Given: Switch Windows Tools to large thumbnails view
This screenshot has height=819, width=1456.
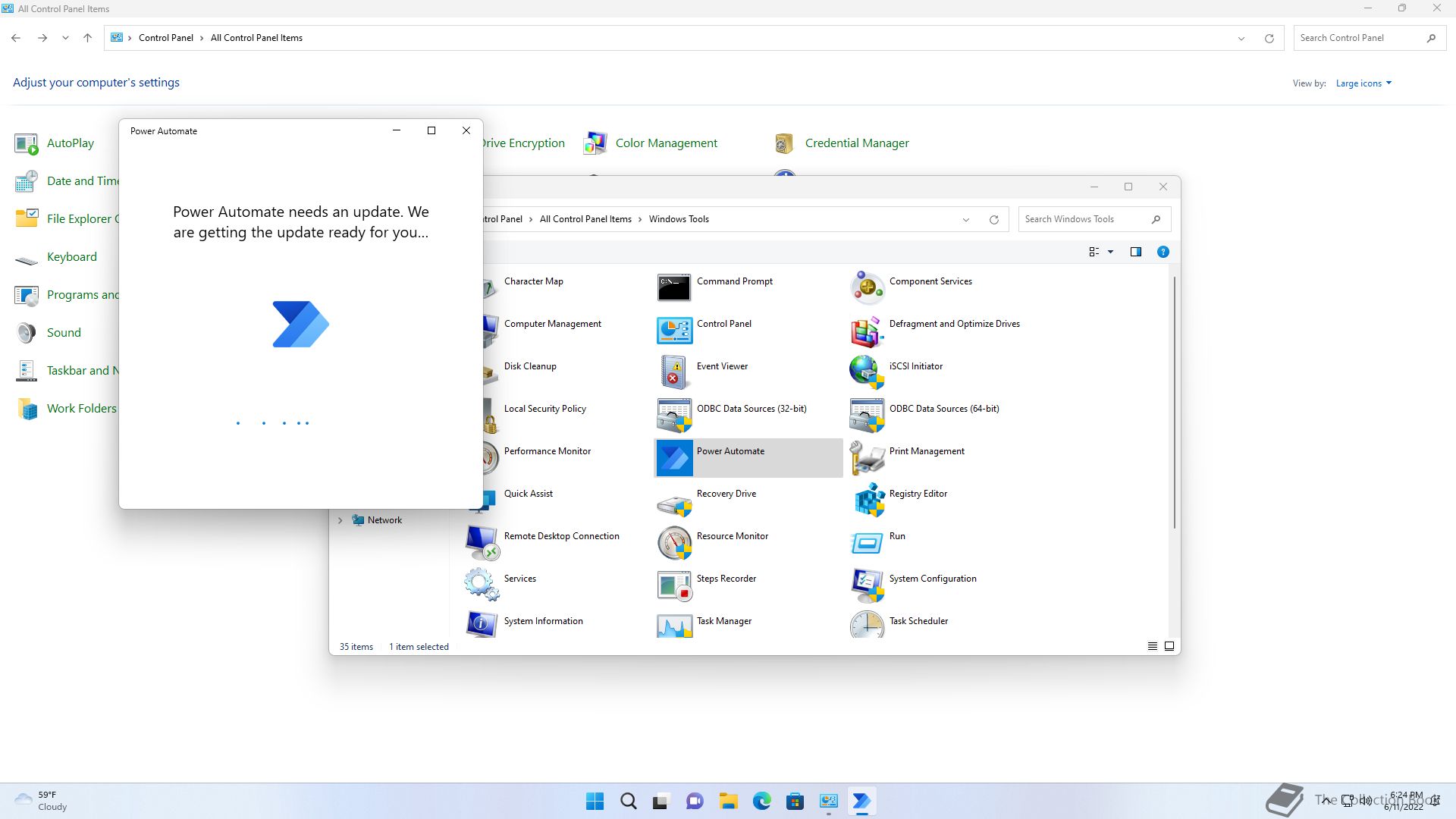Looking at the screenshot, I should click(x=1169, y=646).
